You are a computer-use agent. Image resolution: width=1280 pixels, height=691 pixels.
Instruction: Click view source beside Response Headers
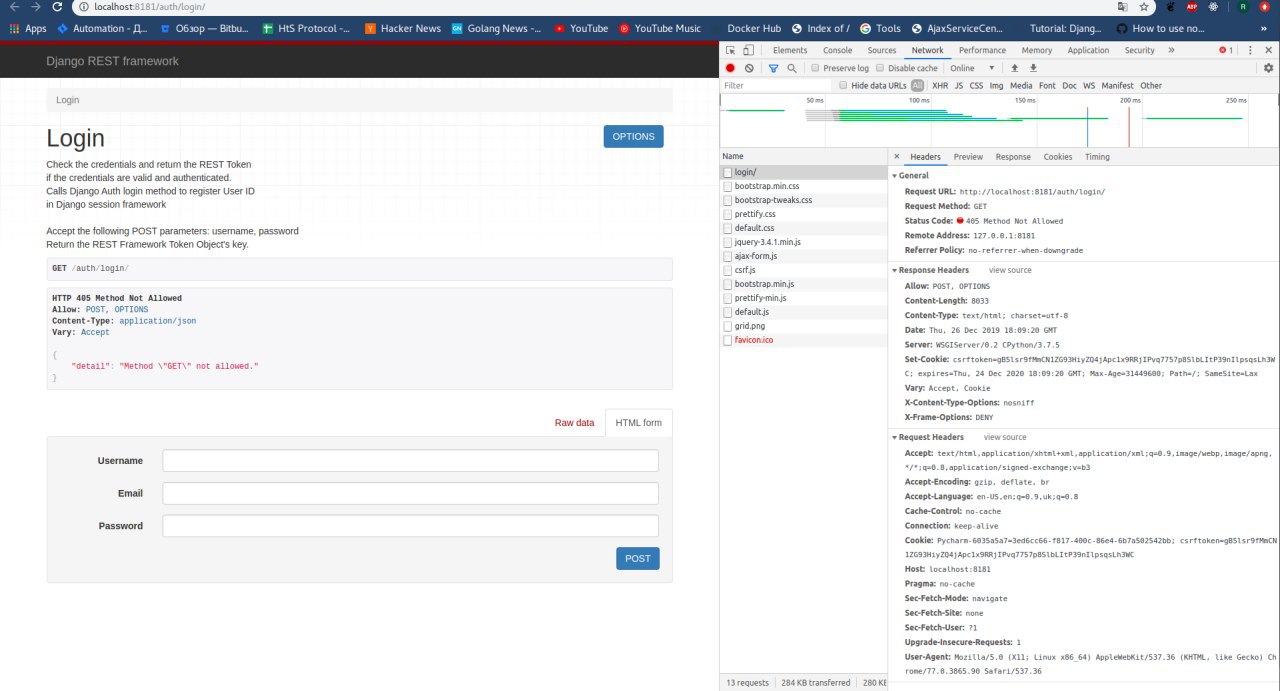[x=1010, y=270]
